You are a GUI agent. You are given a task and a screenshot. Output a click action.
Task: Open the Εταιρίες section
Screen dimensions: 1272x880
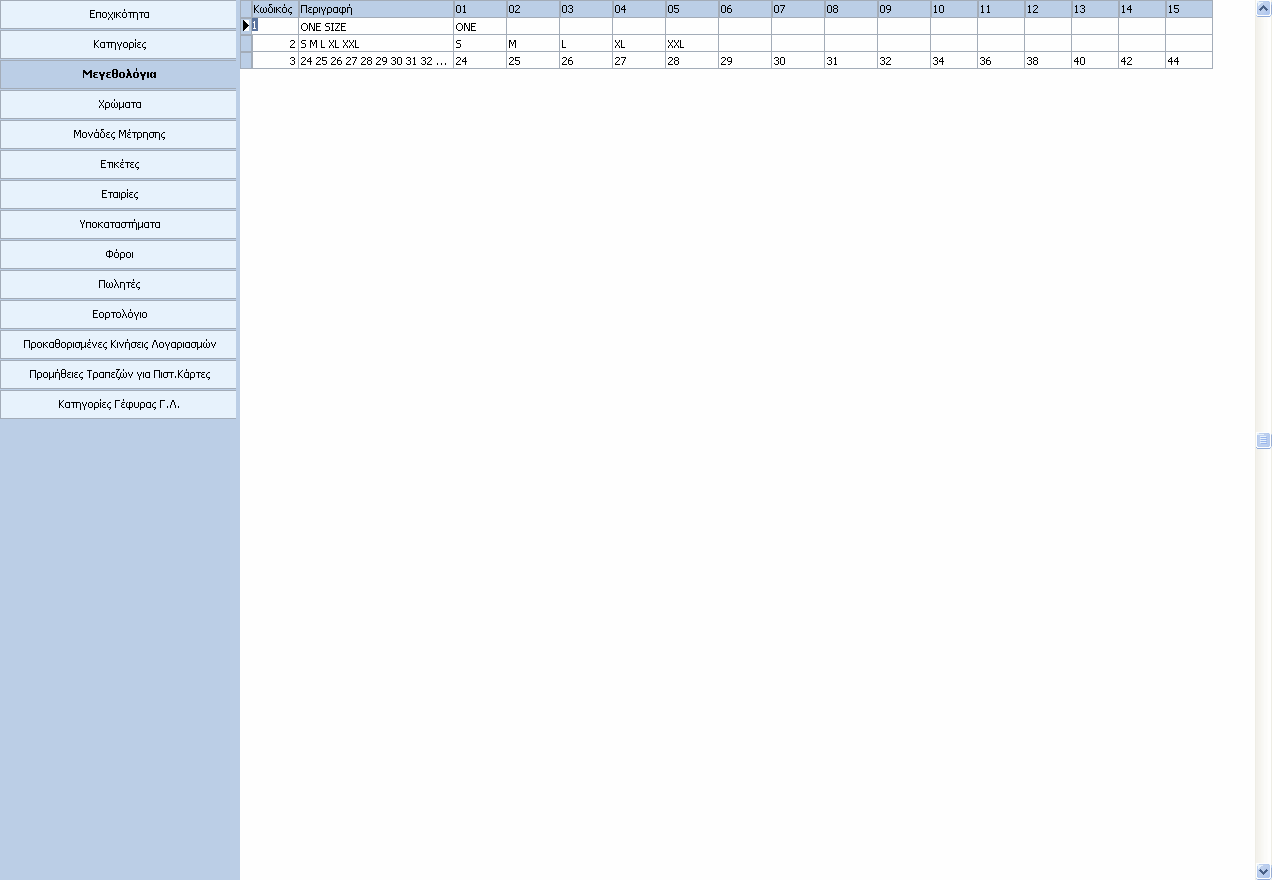coord(119,194)
